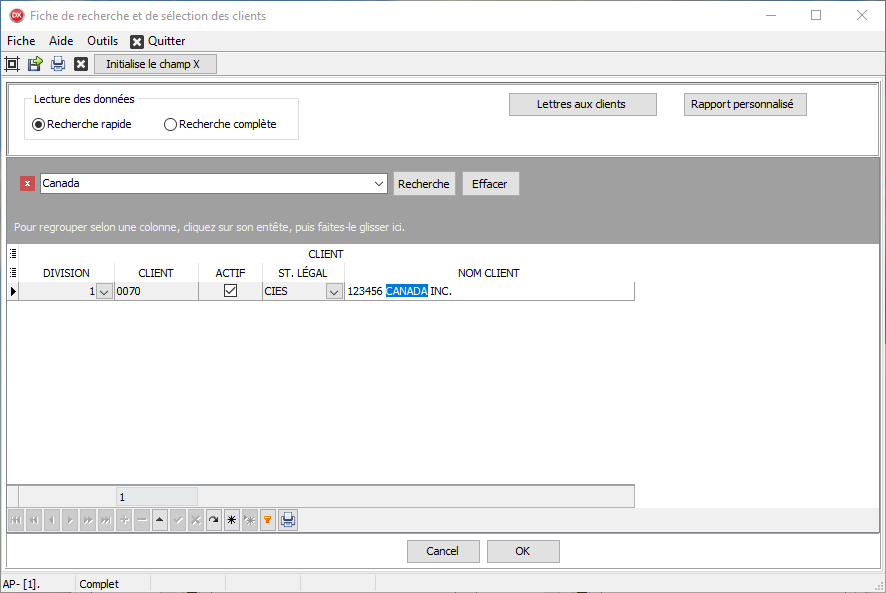Select the Recherche rapide radio button
This screenshot has height=593, width=886.
[39, 125]
